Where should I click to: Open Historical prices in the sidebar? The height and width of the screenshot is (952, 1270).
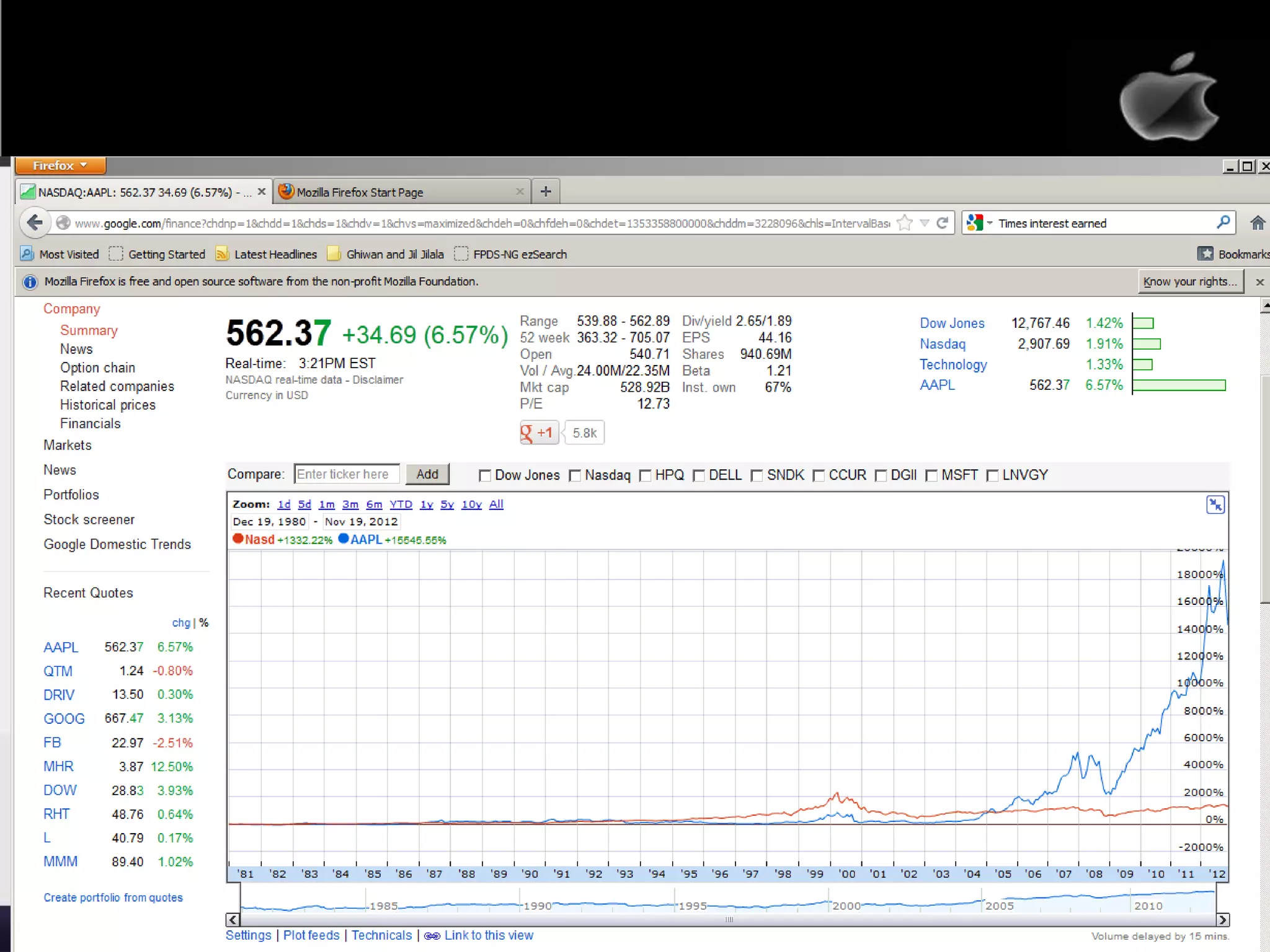coord(107,405)
